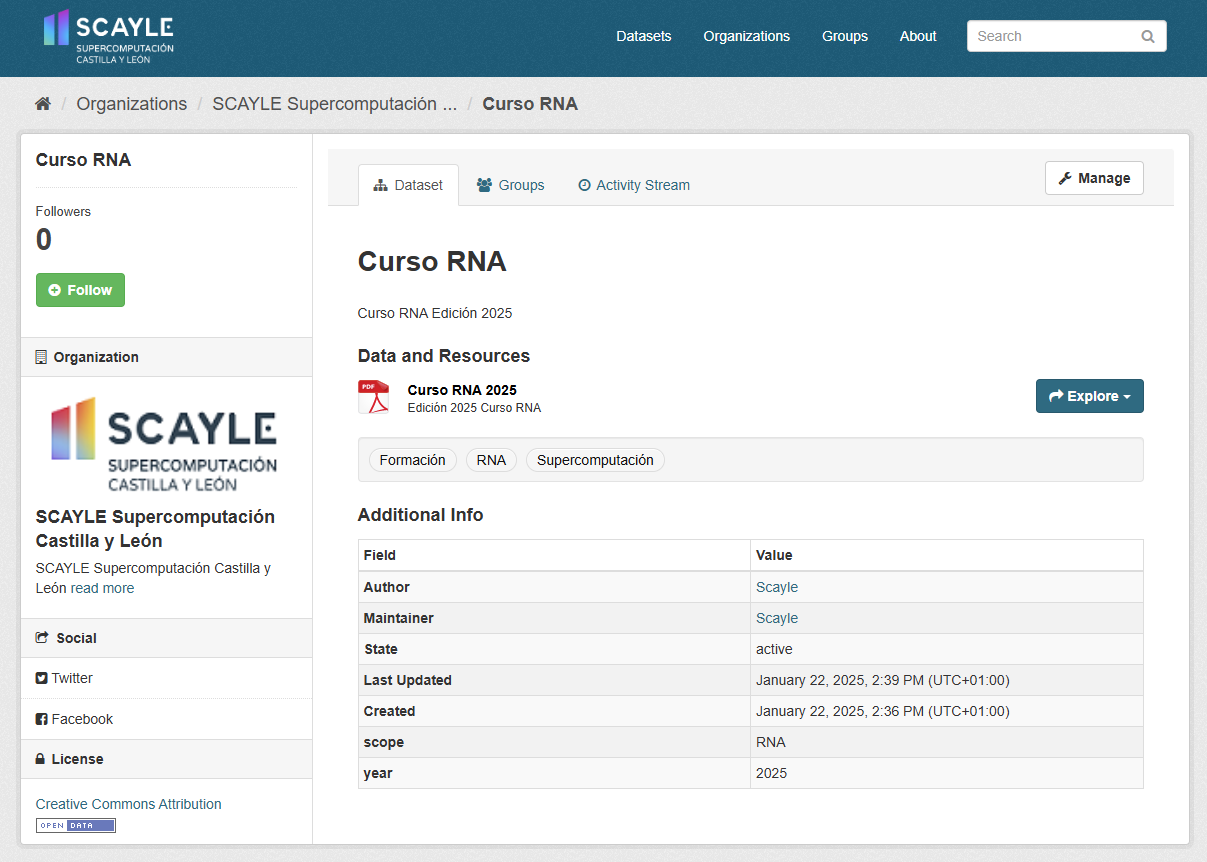Click the License sidebar section header
Image resolution: width=1207 pixels, height=862 pixels.
(166, 759)
